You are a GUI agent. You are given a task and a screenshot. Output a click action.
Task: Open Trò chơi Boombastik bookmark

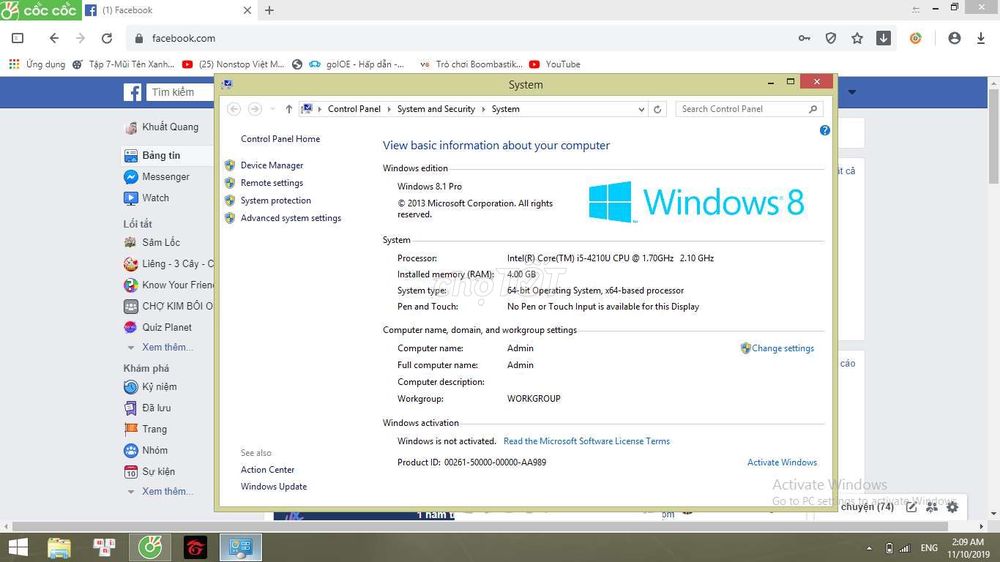471,64
